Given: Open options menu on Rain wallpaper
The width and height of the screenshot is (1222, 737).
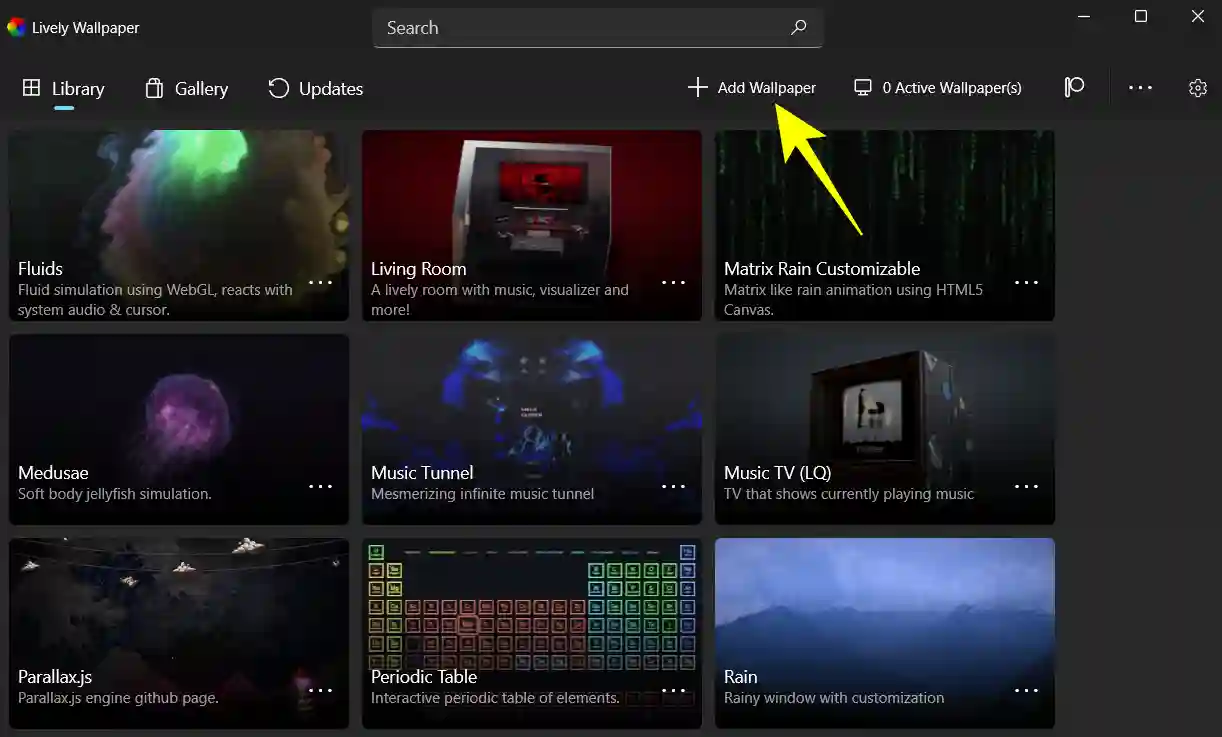Looking at the screenshot, I should coord(1026,690).
